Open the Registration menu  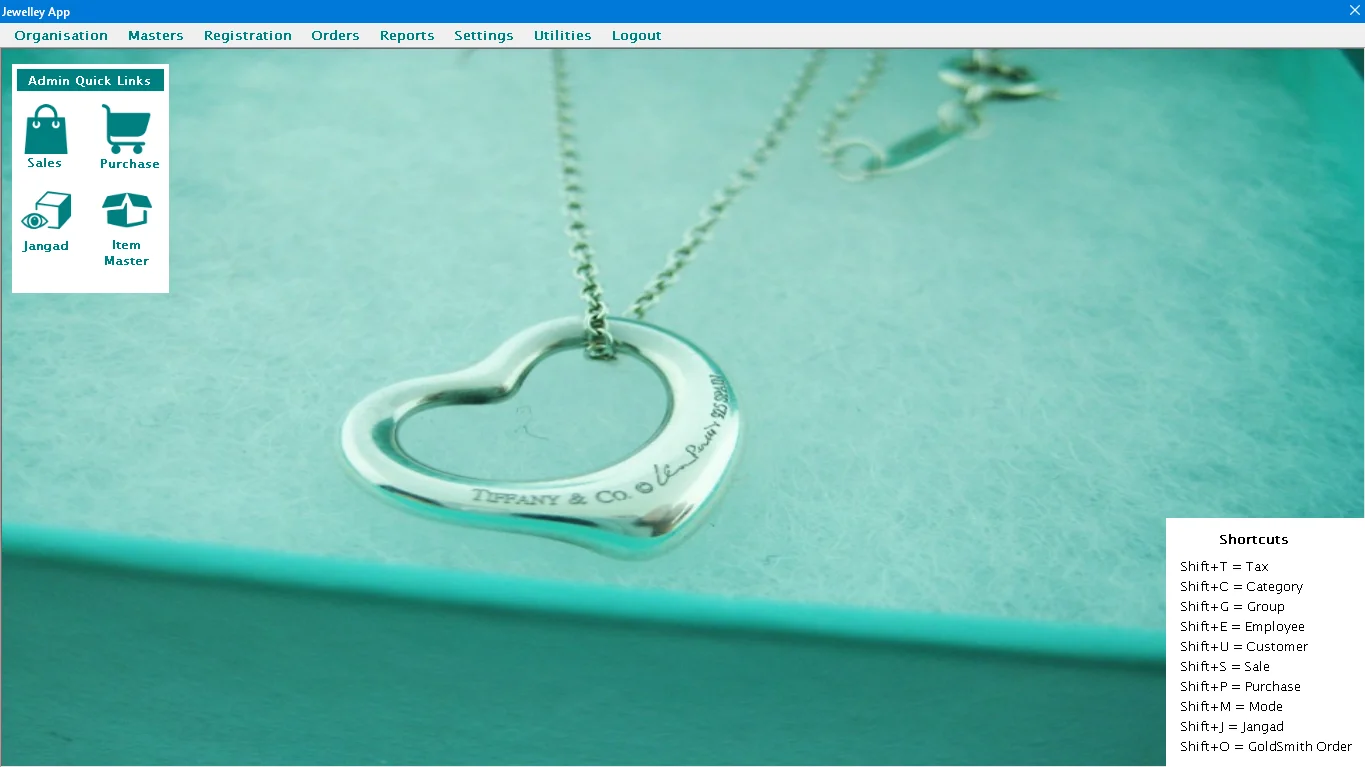(x=248, y=35)
